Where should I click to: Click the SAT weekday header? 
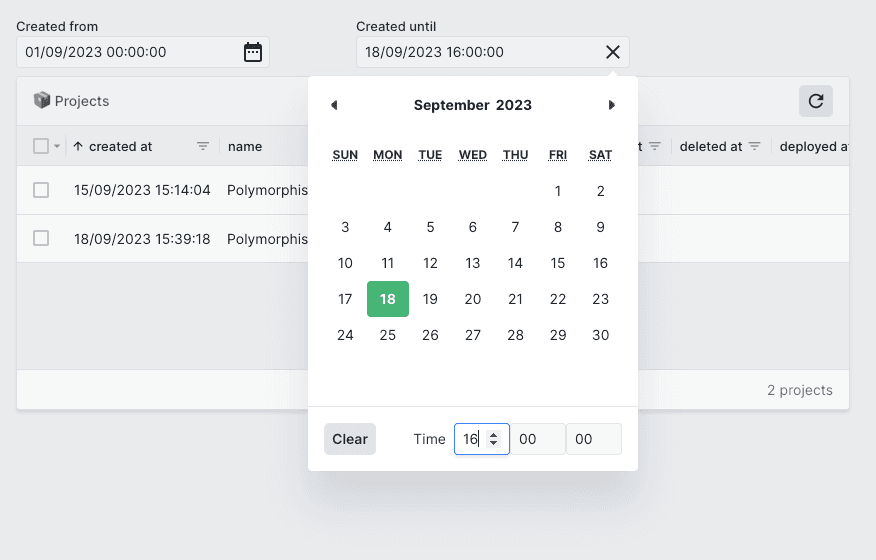(601, 155)
